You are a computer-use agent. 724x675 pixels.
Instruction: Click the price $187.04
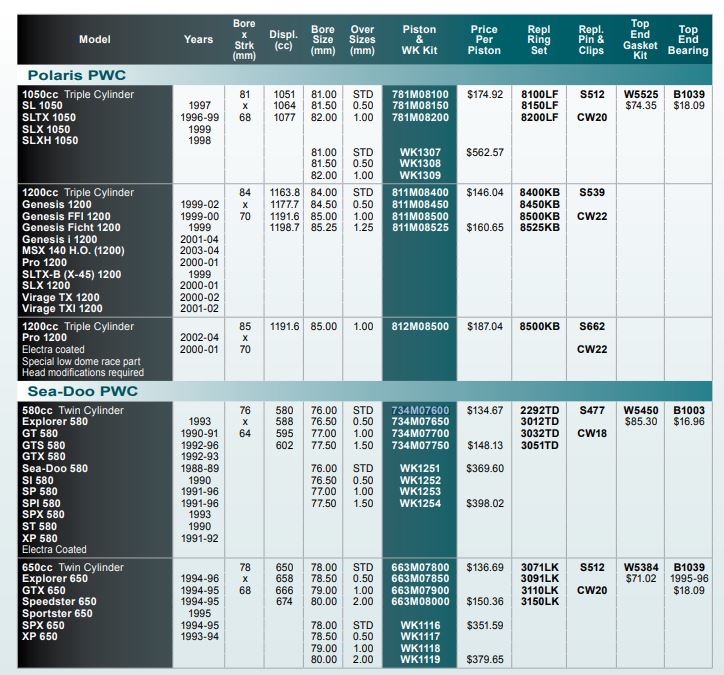point(485,326)
